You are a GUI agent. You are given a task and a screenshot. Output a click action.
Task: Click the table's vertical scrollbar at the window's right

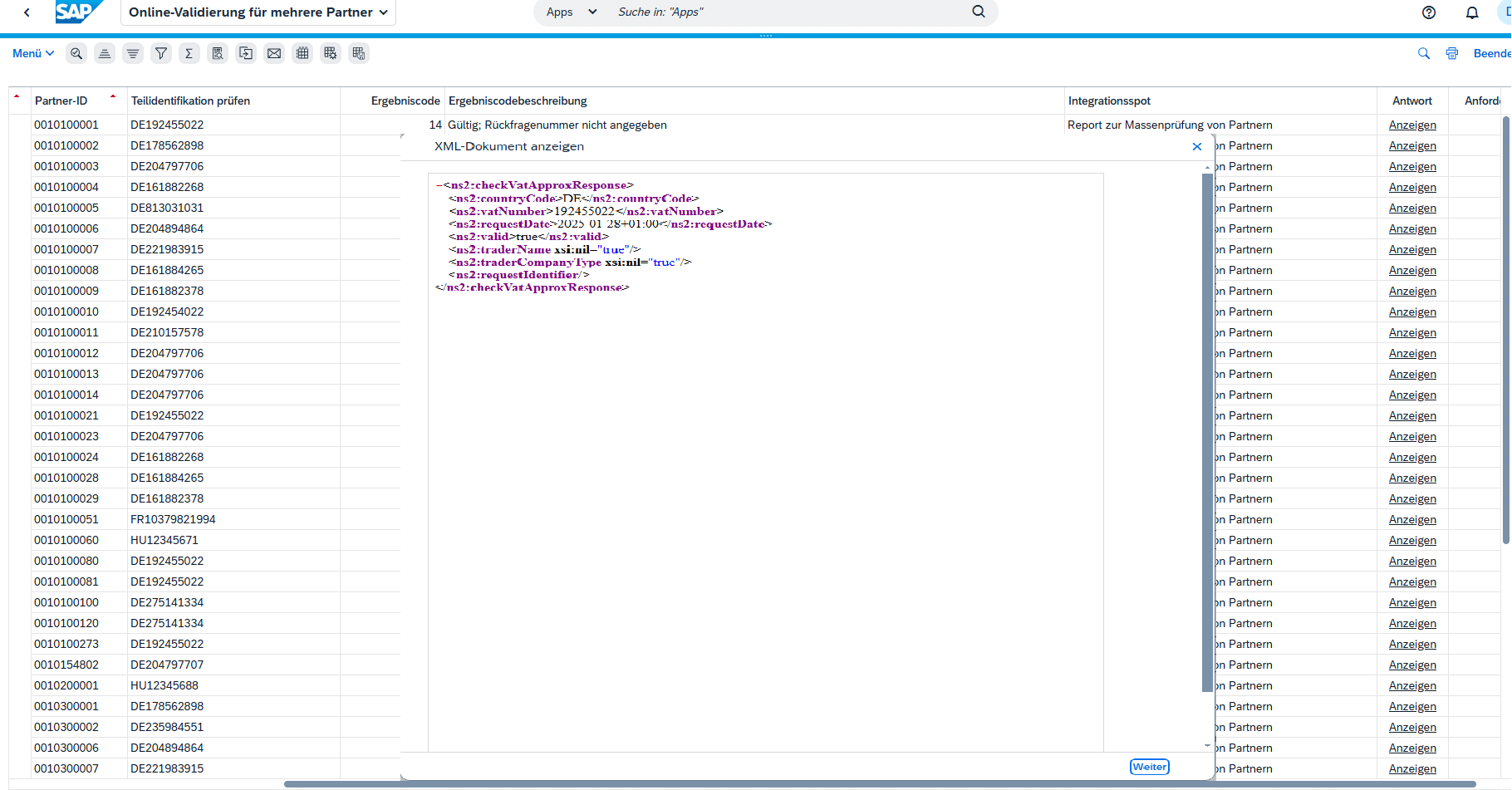[x=1506, y=330]
